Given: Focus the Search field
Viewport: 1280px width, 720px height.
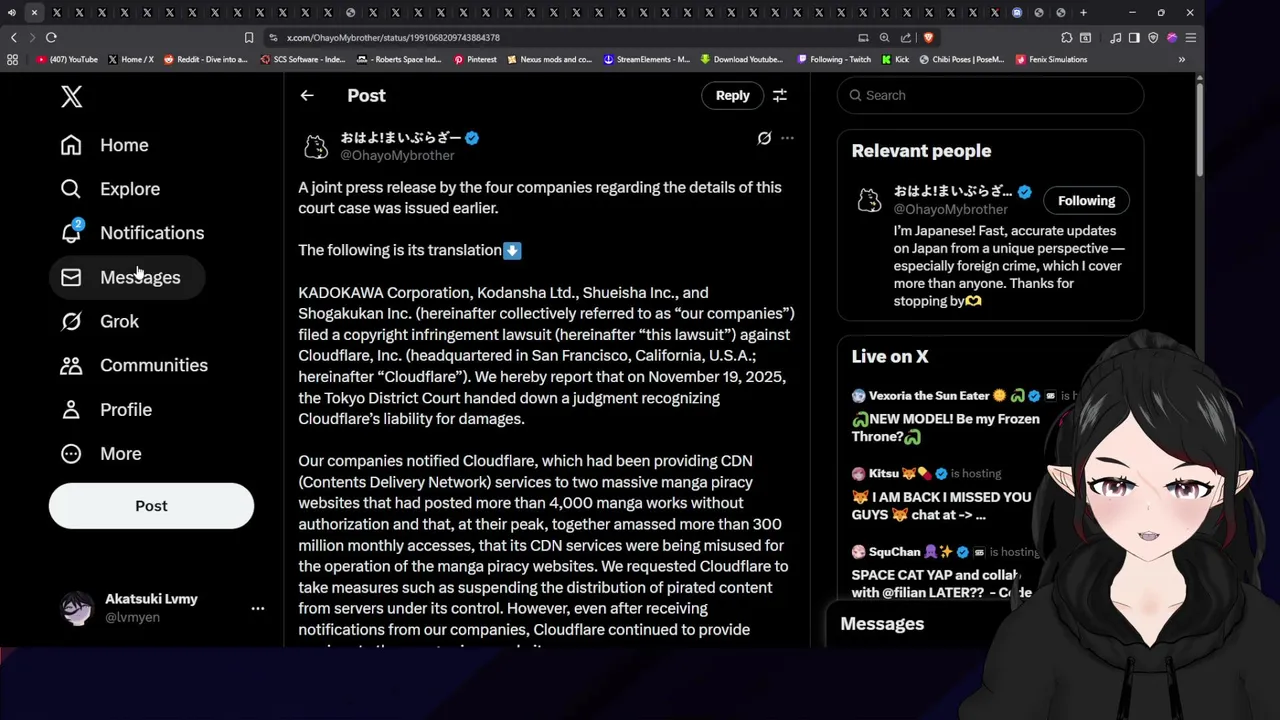Looking at the screenshot, I should pyautogui.click(x=990, y=95).
